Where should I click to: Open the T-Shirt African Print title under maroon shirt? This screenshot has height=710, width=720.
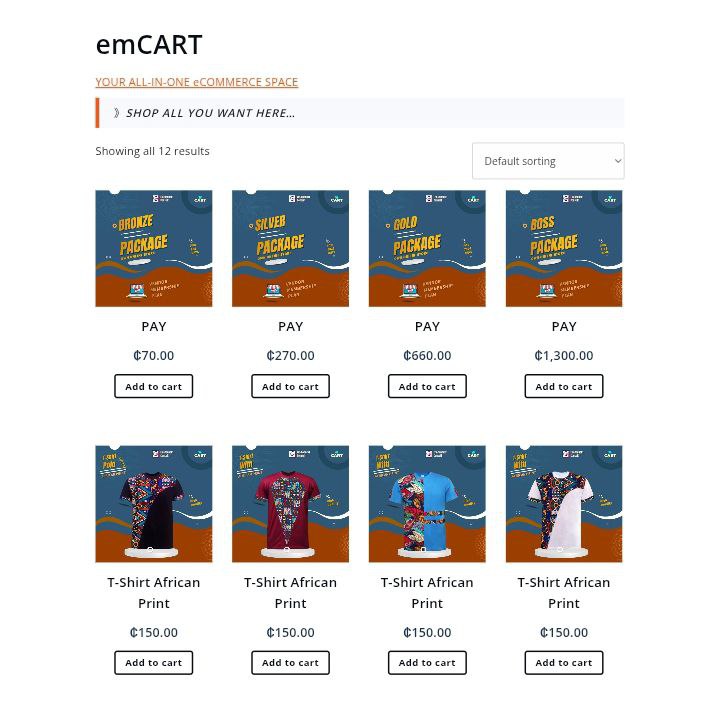(290, 592)
